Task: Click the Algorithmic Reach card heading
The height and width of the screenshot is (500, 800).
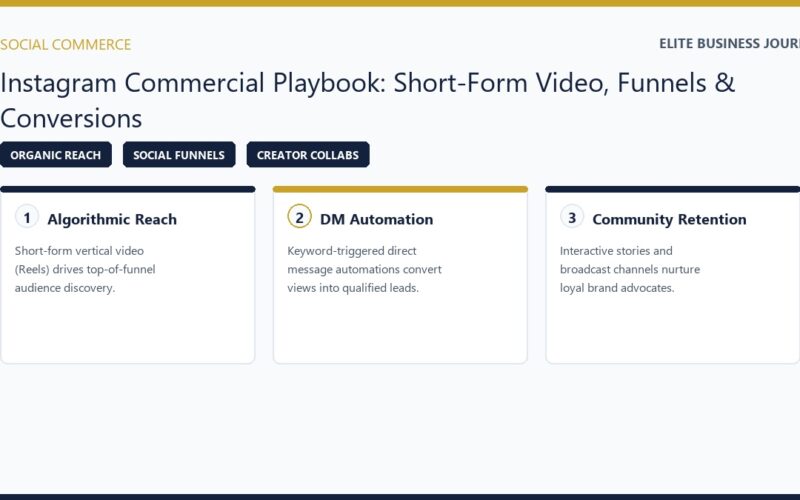Action: 112,219
